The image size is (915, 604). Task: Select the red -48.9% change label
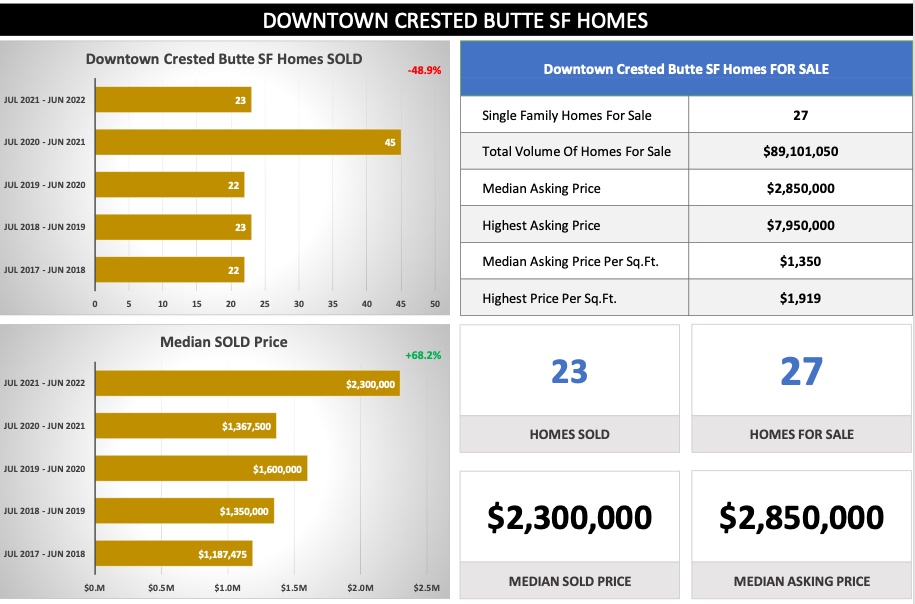click(x=424, y=71)
